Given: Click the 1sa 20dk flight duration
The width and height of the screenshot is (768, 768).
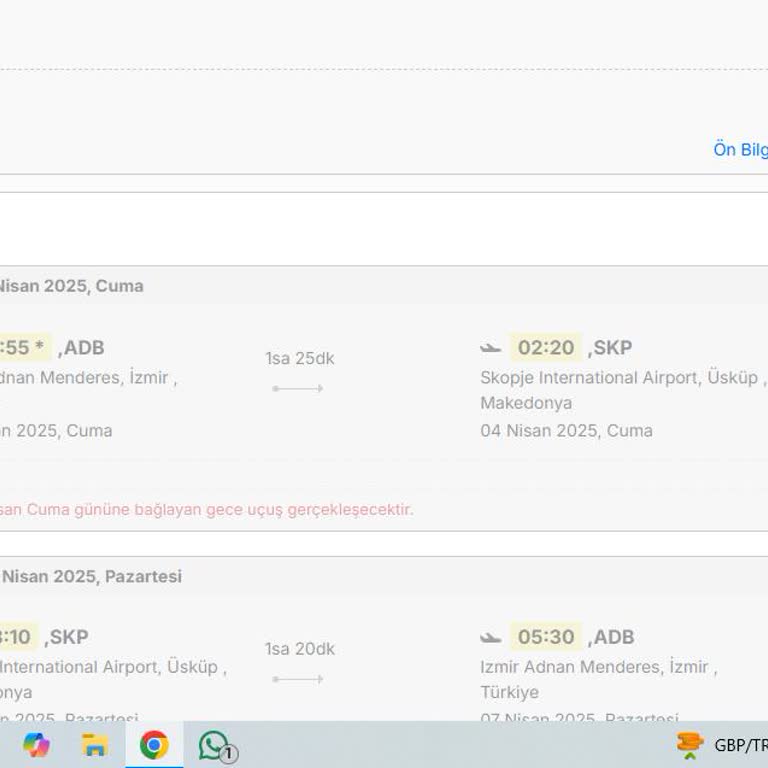Looking at the screenshot, I should pyautogui.click(x=300, y=649).
